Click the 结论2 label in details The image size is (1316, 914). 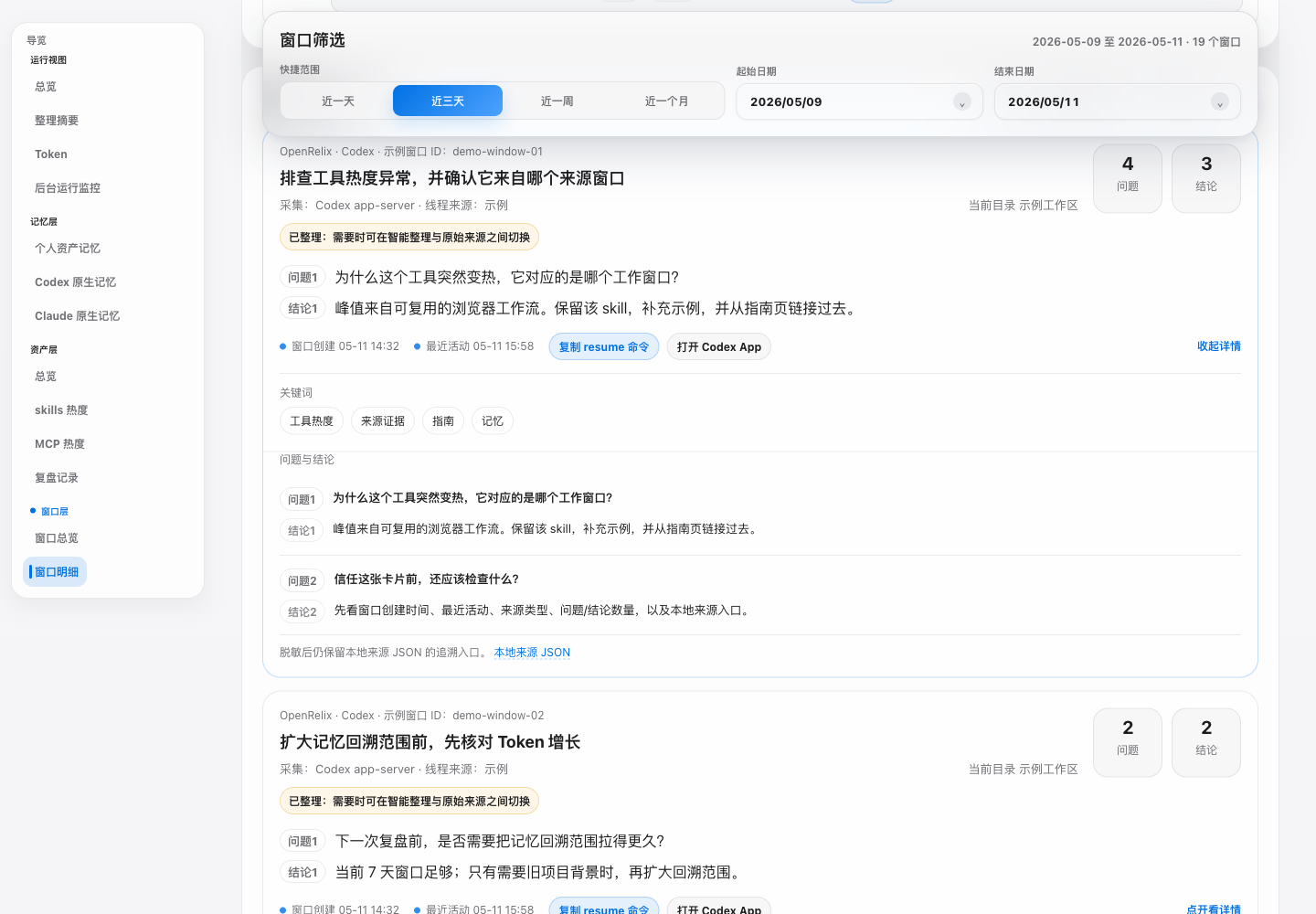coord(302,611)
